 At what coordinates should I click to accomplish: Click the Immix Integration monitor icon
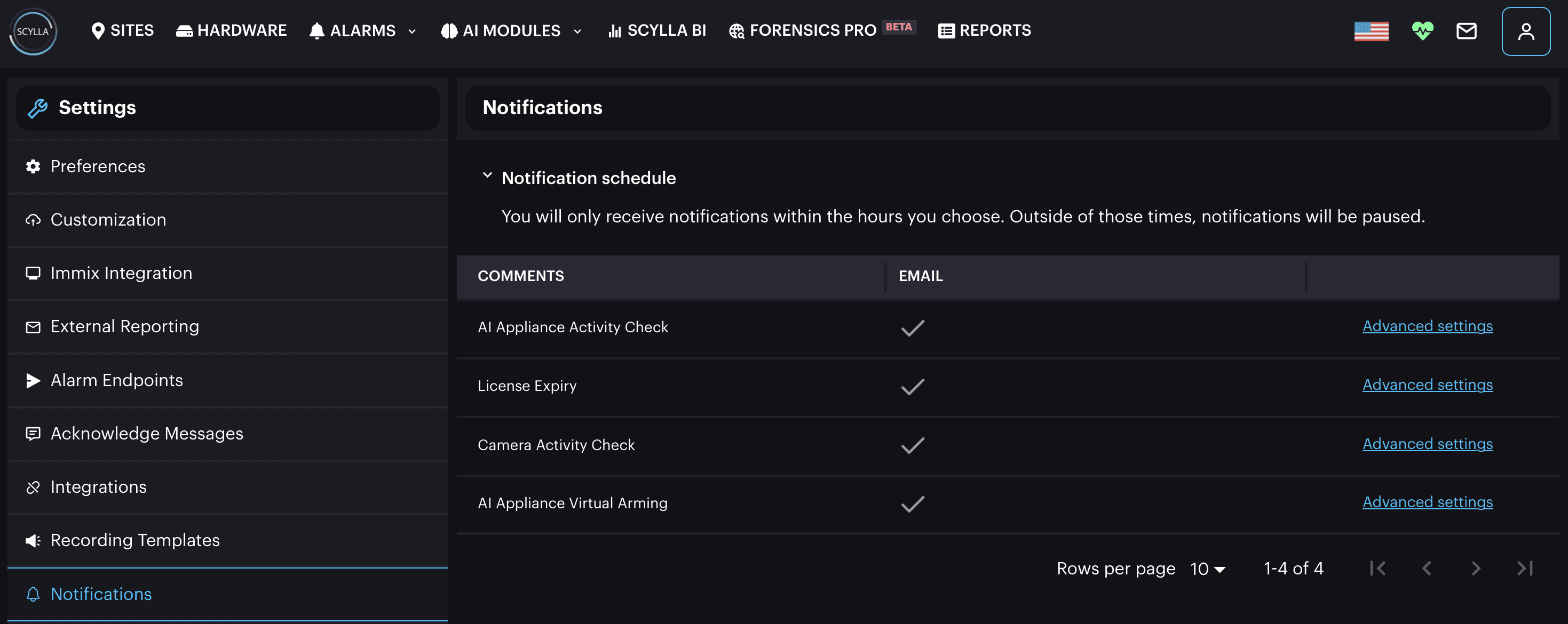pyautogui.click(x=33, y=273)
